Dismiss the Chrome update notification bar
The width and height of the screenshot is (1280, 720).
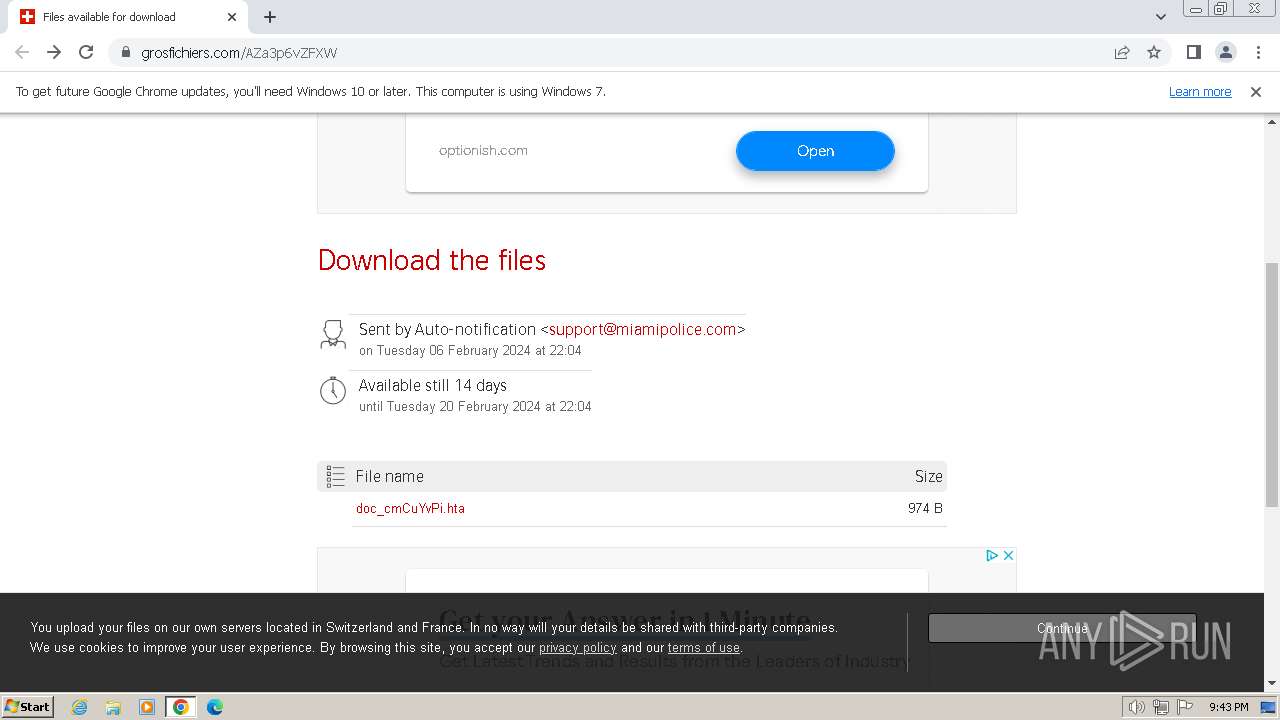click(x=1256, y=91)
